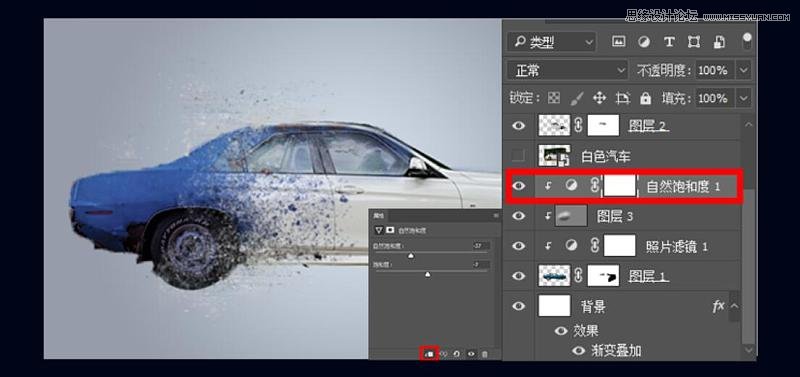Toggle the layer filtering on/off switch

[x=747, y=41]
